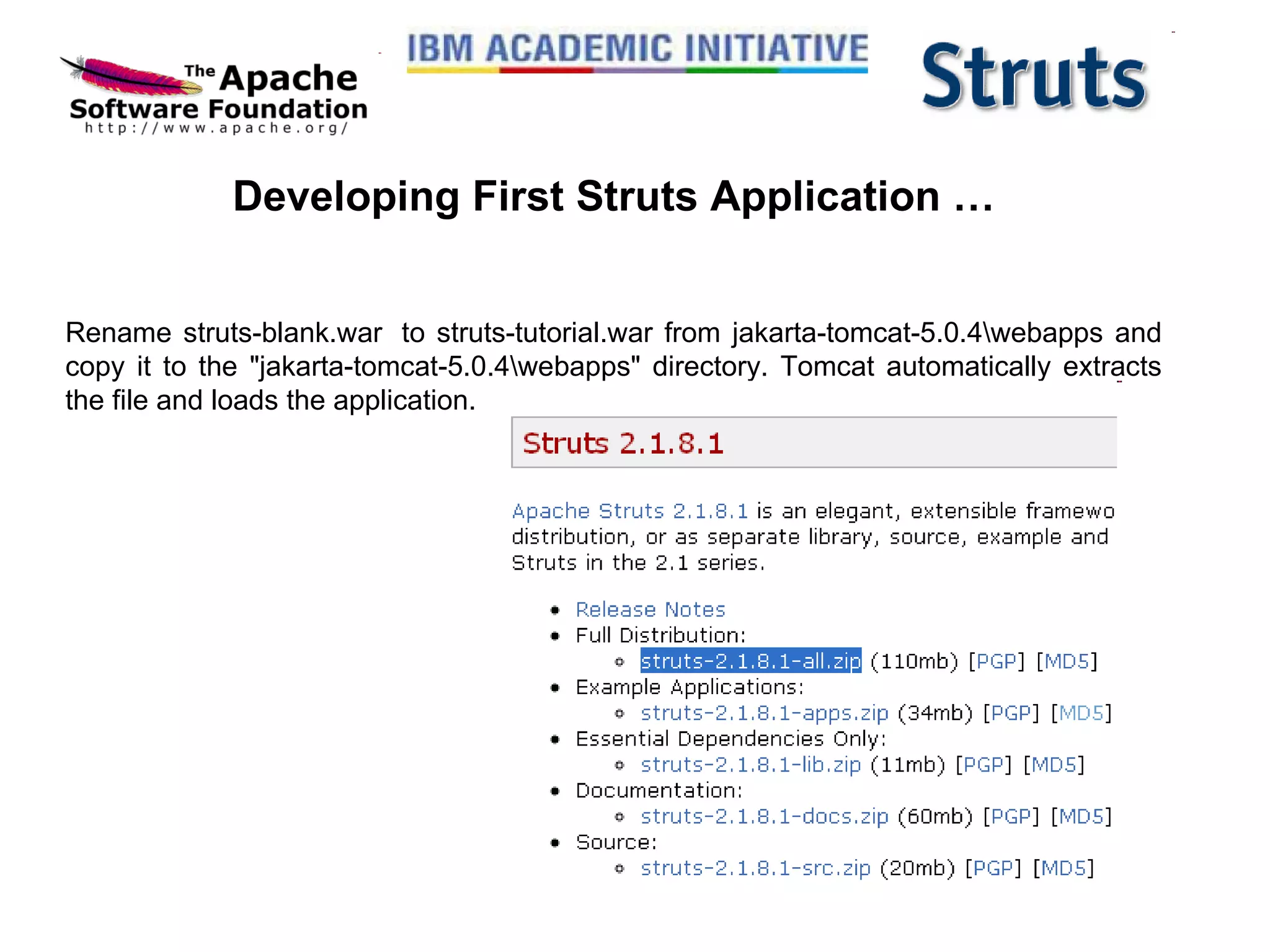
Task: Open MD5 checksum for struts-2.1.8.1-src.zip
Action: (1064, 868)
